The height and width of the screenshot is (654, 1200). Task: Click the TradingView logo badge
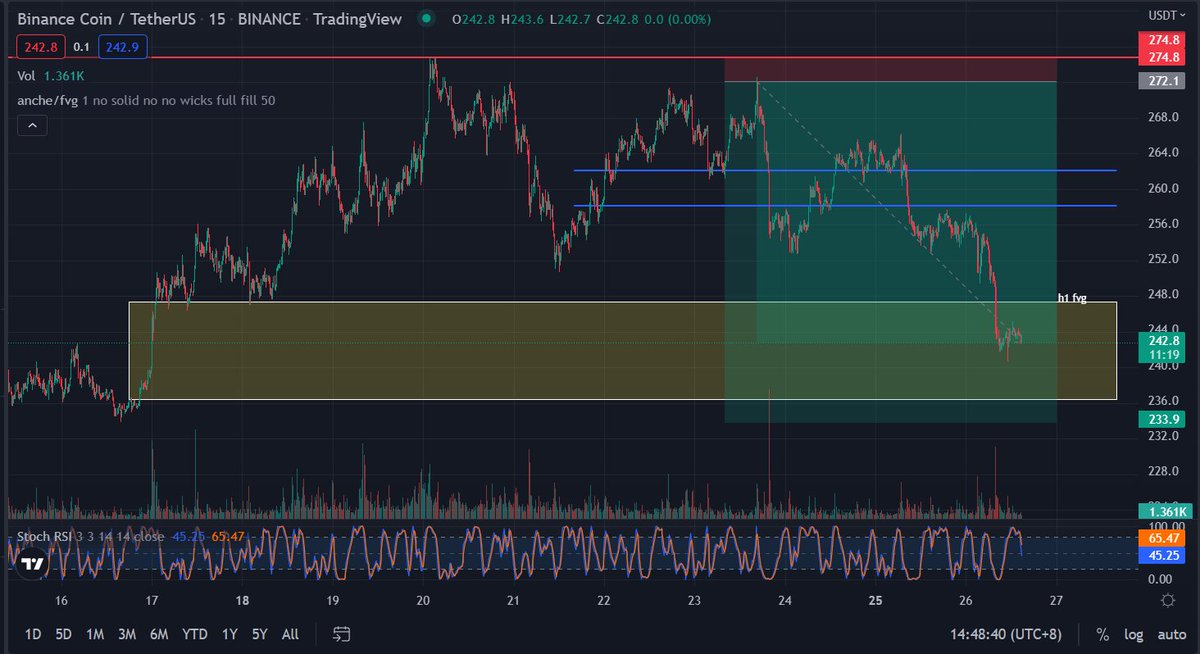point(33,564)
